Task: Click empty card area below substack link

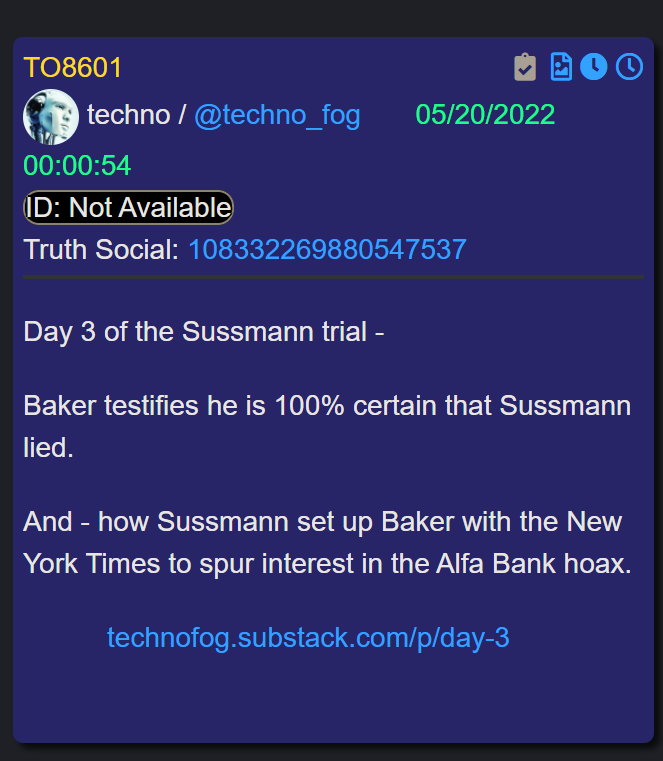Action: pos(333,698)
